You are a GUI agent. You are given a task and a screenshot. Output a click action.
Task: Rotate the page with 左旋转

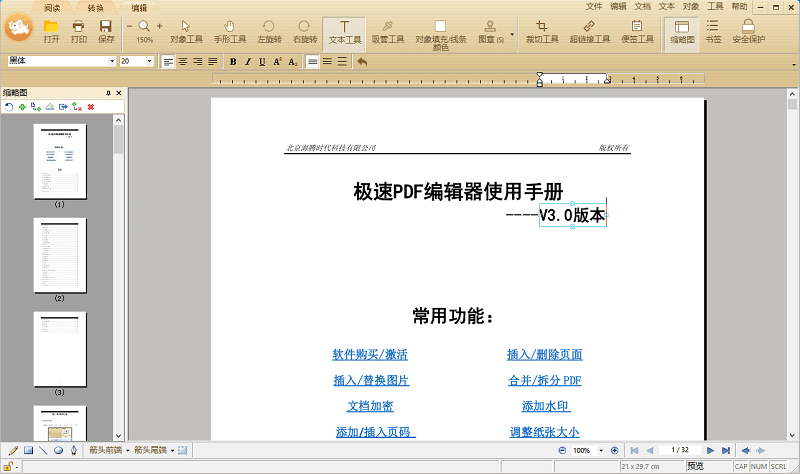coord(269,31)
